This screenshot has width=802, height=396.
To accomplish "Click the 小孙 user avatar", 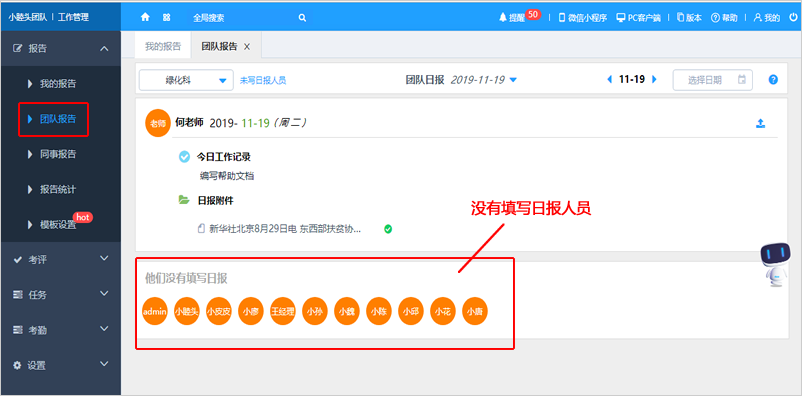I will [x=315, y=311].
